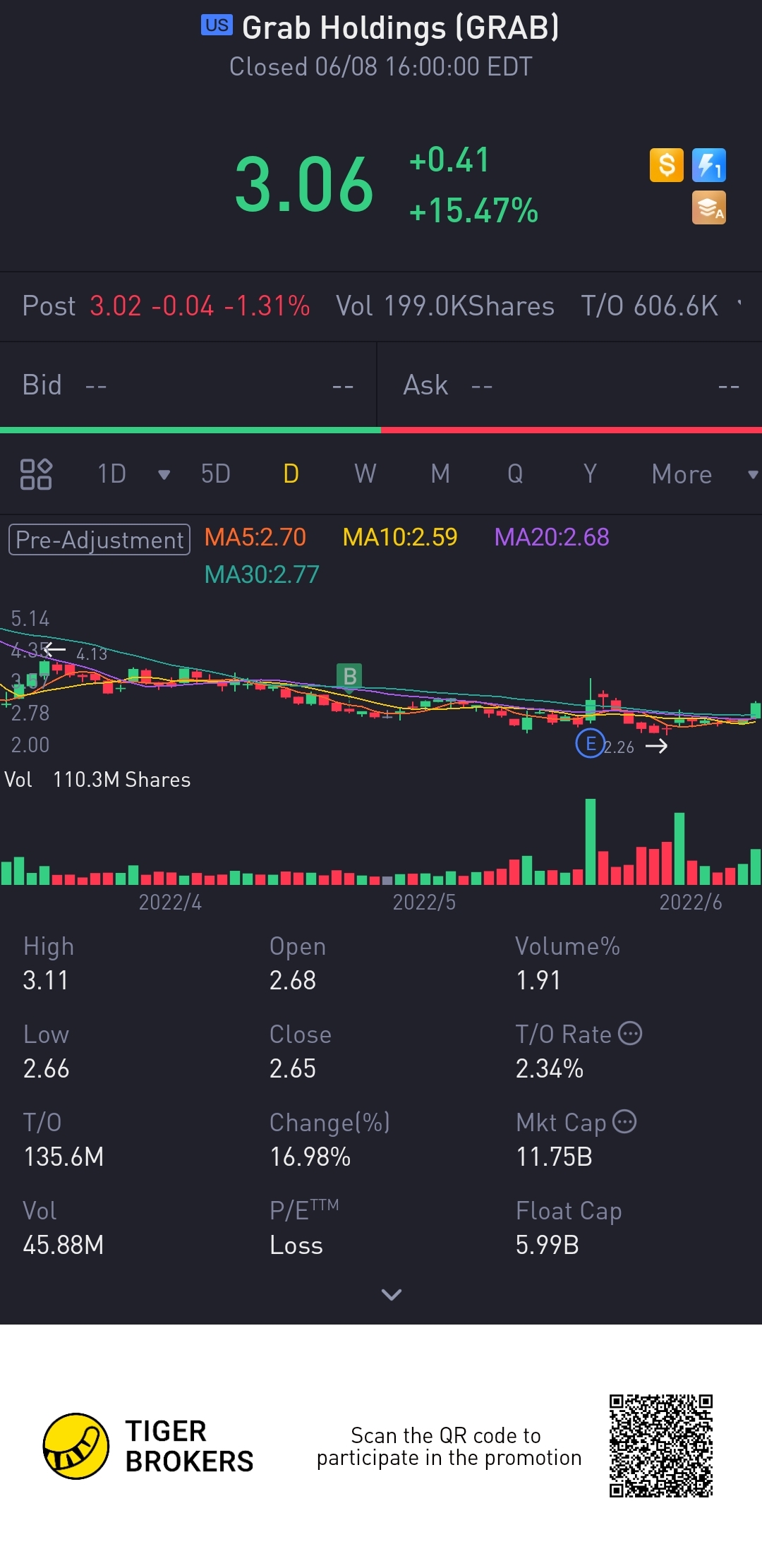Tap the MA30:2.77 indicator label
This screenshot has width=762, height=1568.
262,575
